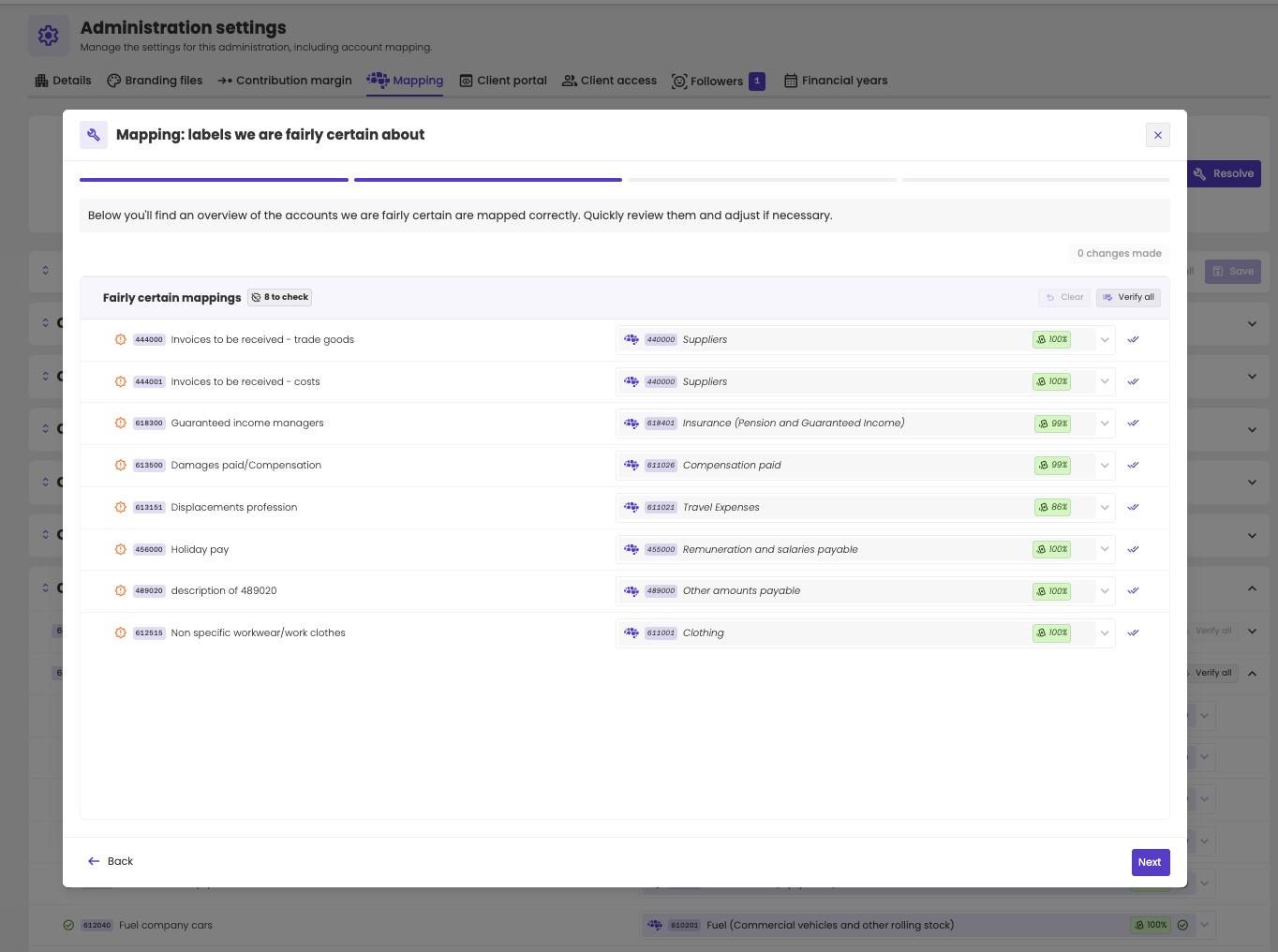The width and height of the screenshot is (1278, 952).
Task: Click the status icon beside Damages paid/Compensation
Action: tap(120, 466)
